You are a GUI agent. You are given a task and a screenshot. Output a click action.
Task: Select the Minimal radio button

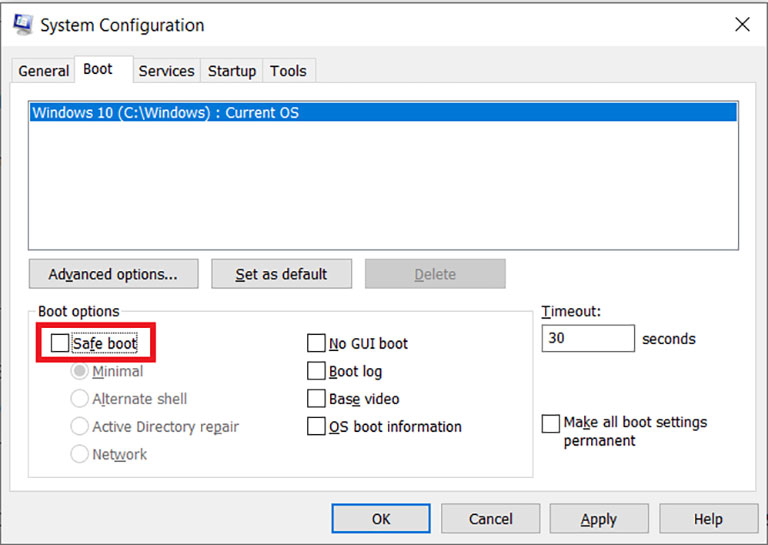tap(79, 371)
